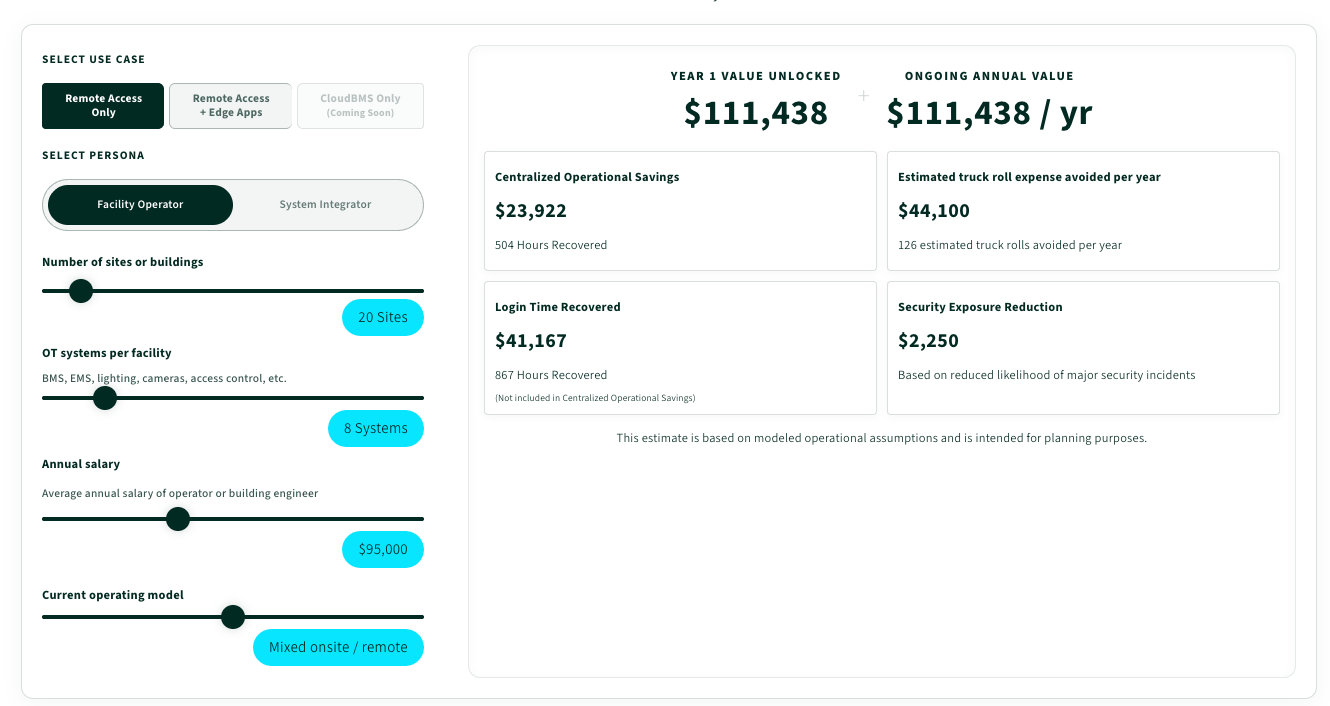1330x706 pixels.
Task: Click the Ongoing Annual Value amount
Action: click(989, 113)
